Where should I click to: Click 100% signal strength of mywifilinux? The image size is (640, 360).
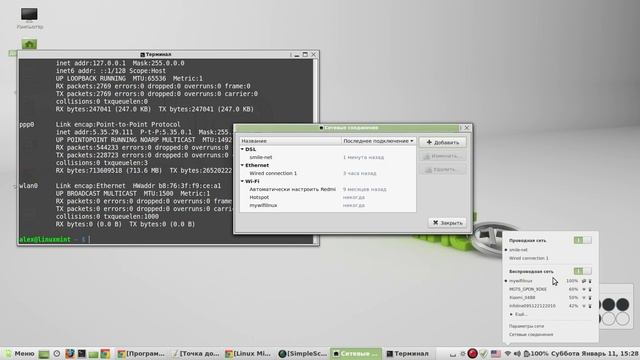(572, 281)
